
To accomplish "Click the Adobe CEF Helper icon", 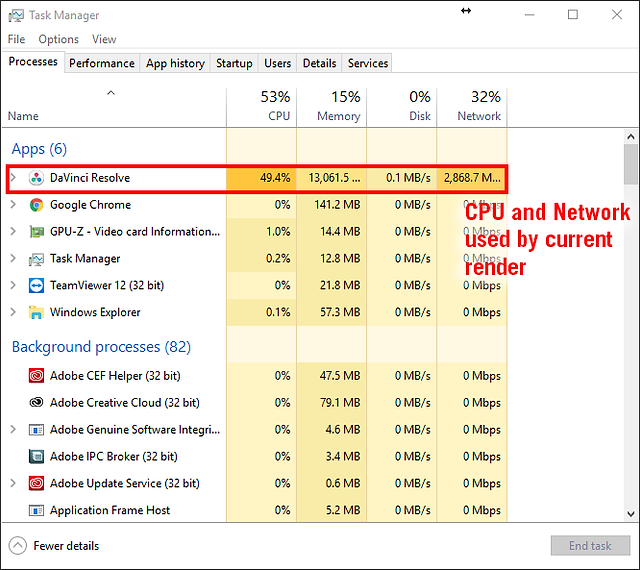I will [36, 376].
